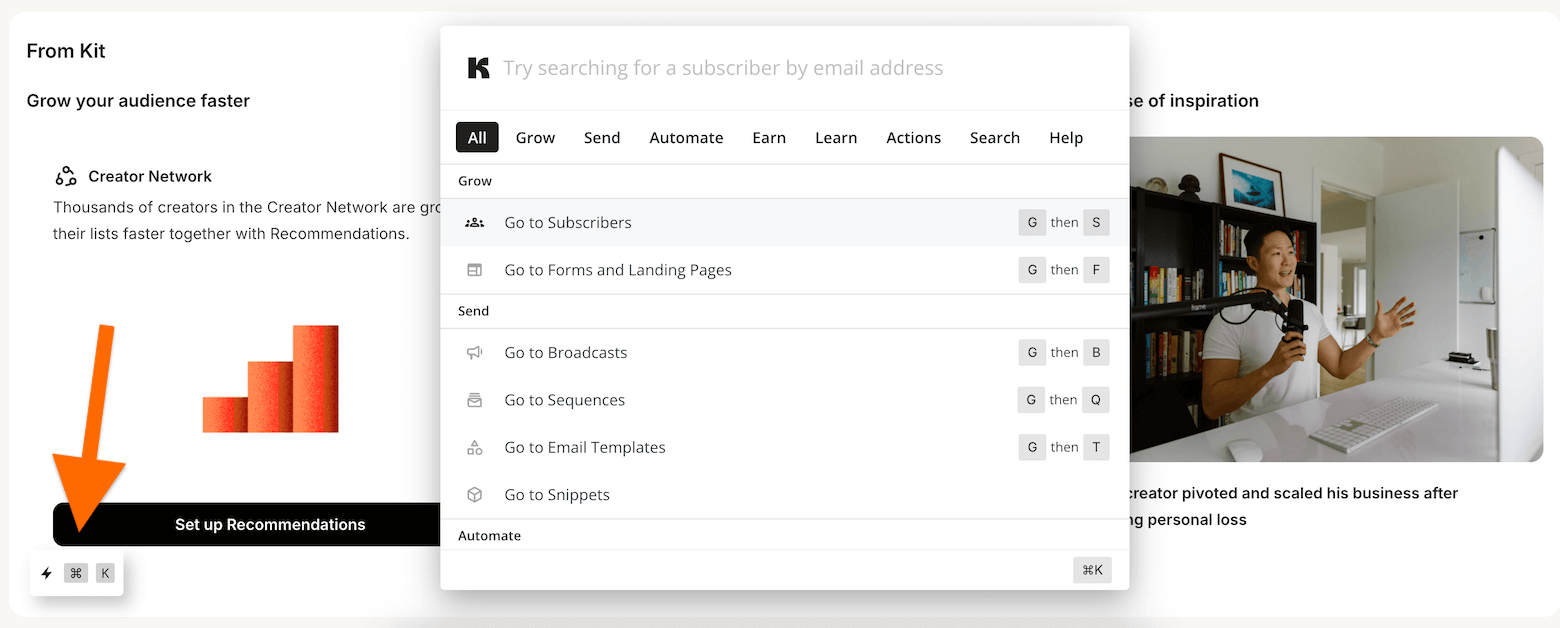Click the Forms and Landing Pages icon
The image size is (1560, 628).
(475, 270)
